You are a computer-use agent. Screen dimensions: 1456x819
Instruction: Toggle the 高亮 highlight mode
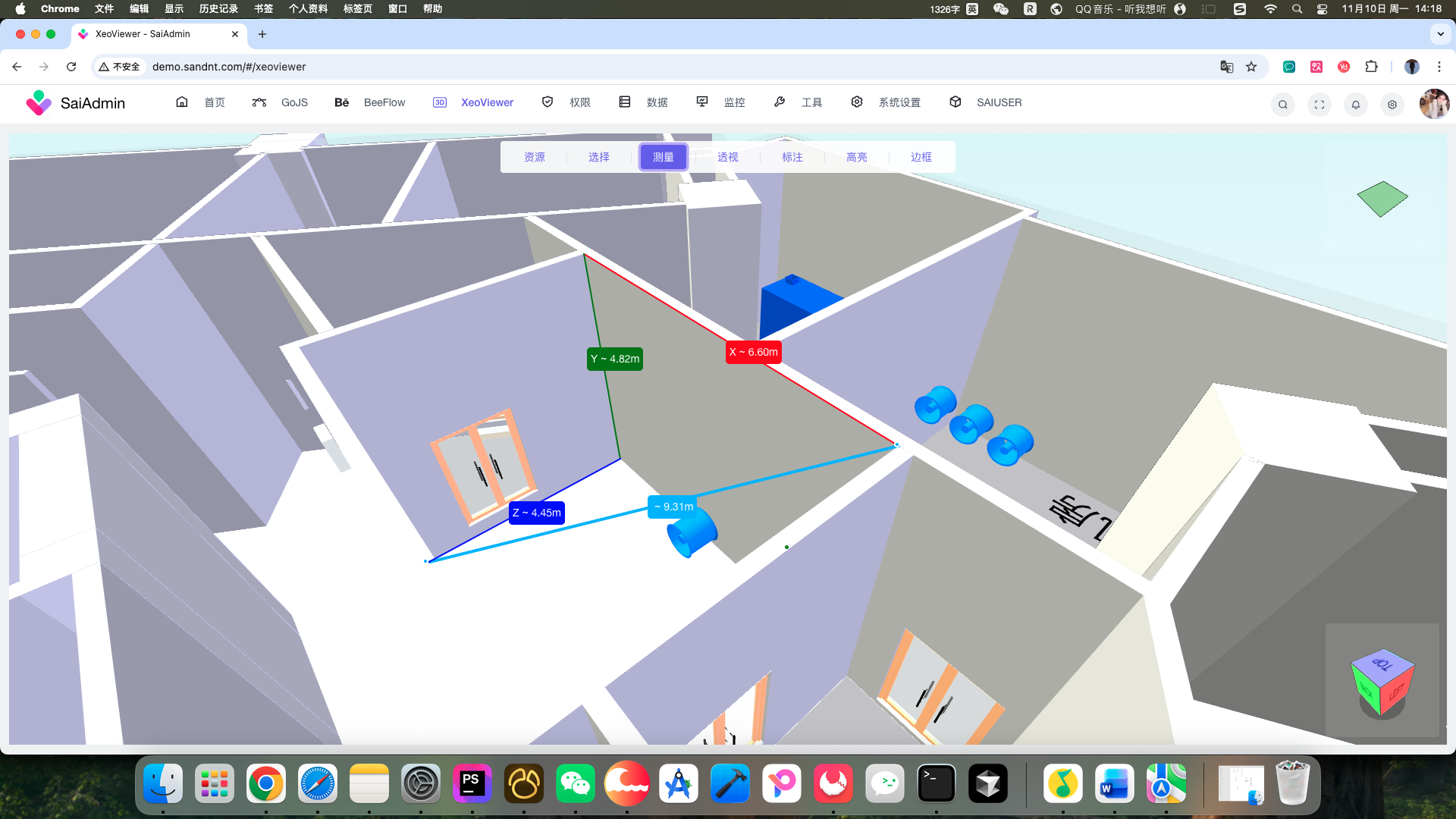pos(856,157)
